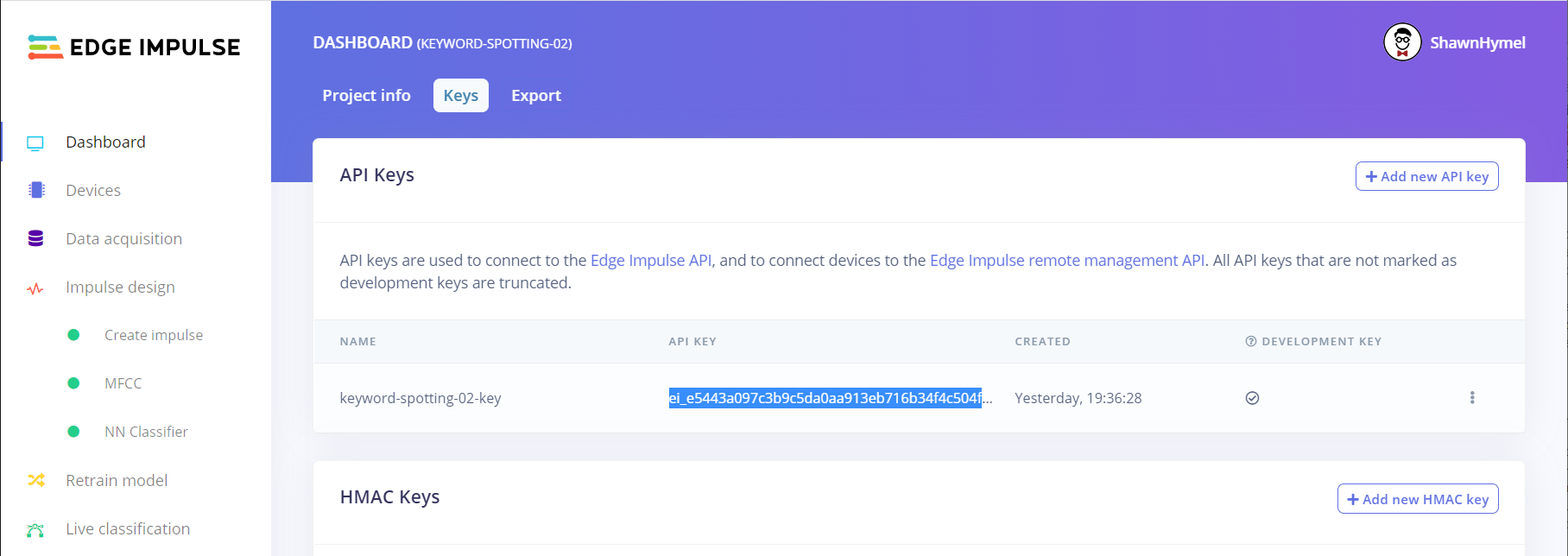This screenshot has width=1568, height=556.
Task: Open Live classification page
Action: coord(128,528)
